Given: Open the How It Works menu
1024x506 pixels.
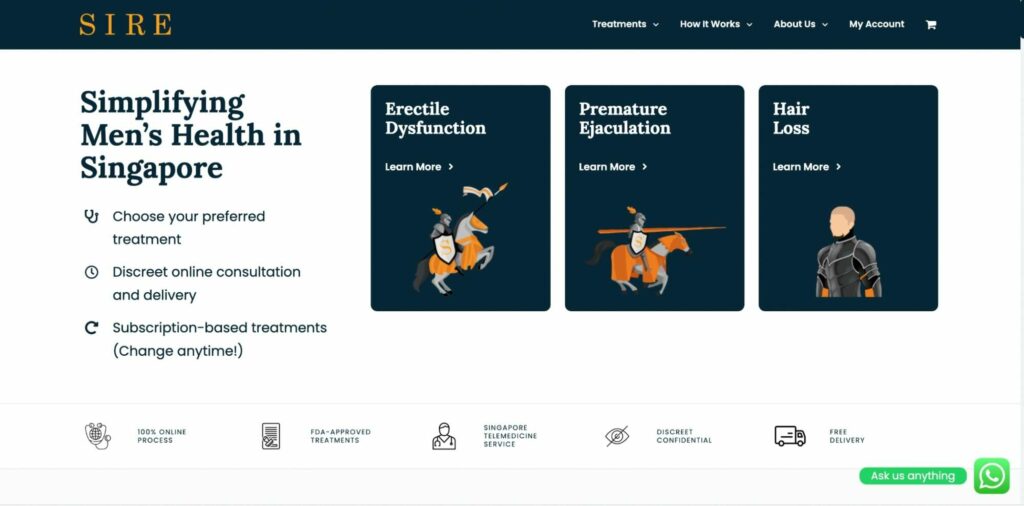Looking at the screenshot, I should point(710,24).
